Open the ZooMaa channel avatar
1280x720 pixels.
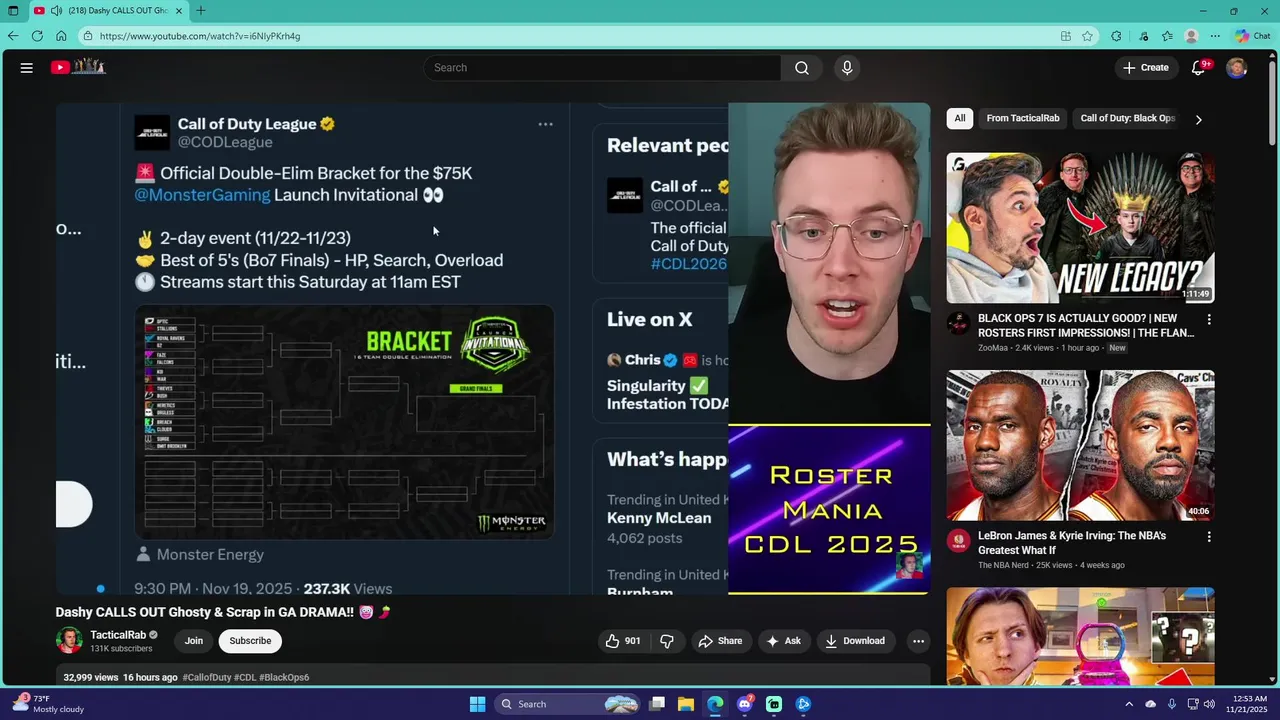[x=958, y=323]
